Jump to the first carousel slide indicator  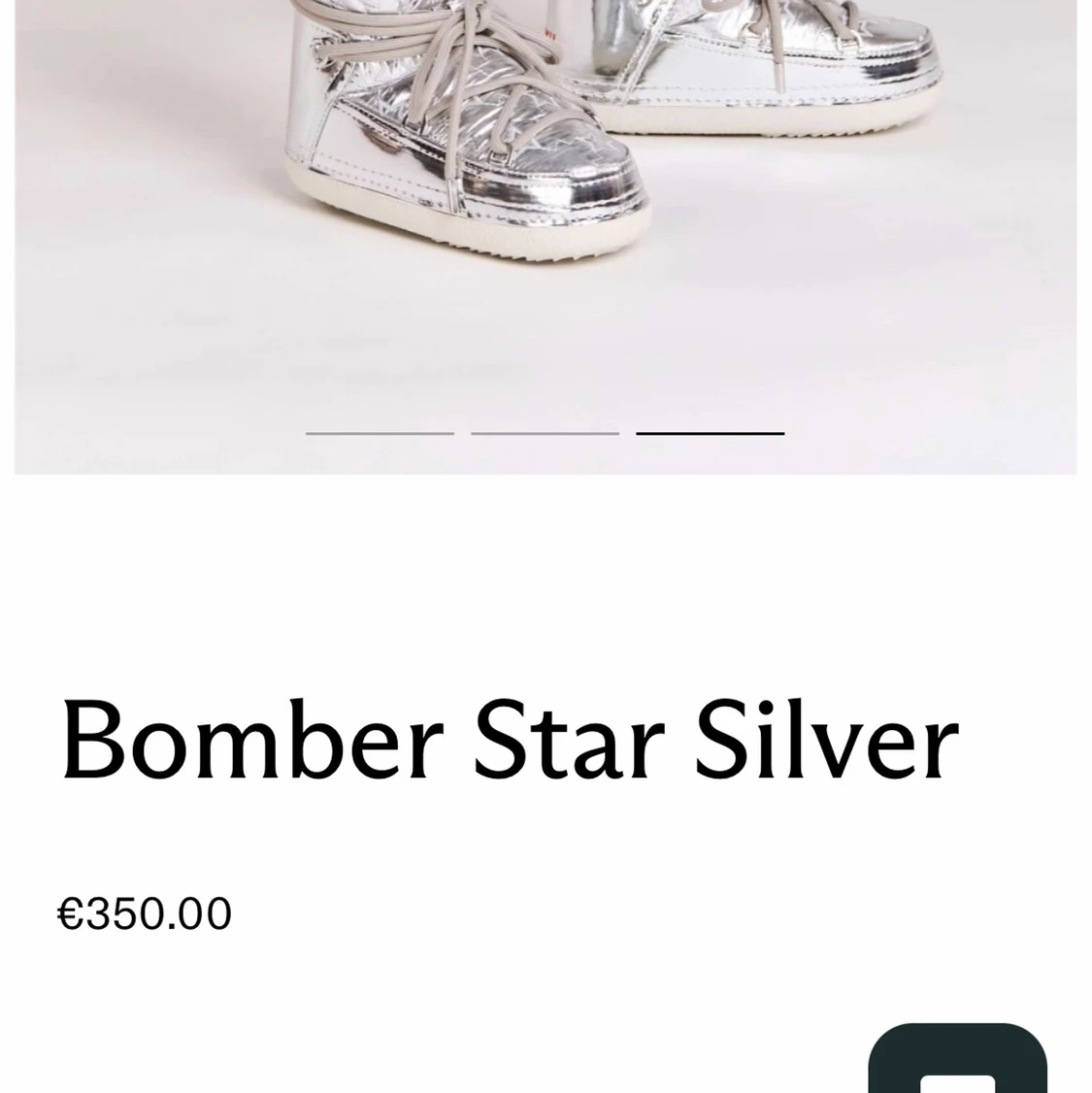[x=380, y=434]
